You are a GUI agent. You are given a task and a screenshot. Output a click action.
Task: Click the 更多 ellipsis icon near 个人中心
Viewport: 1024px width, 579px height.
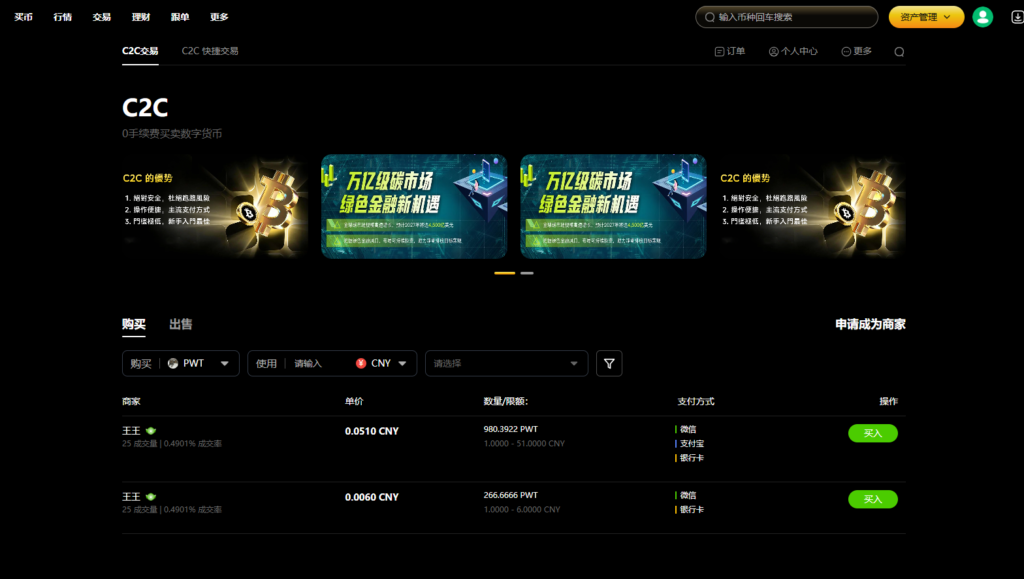[846, 50]
